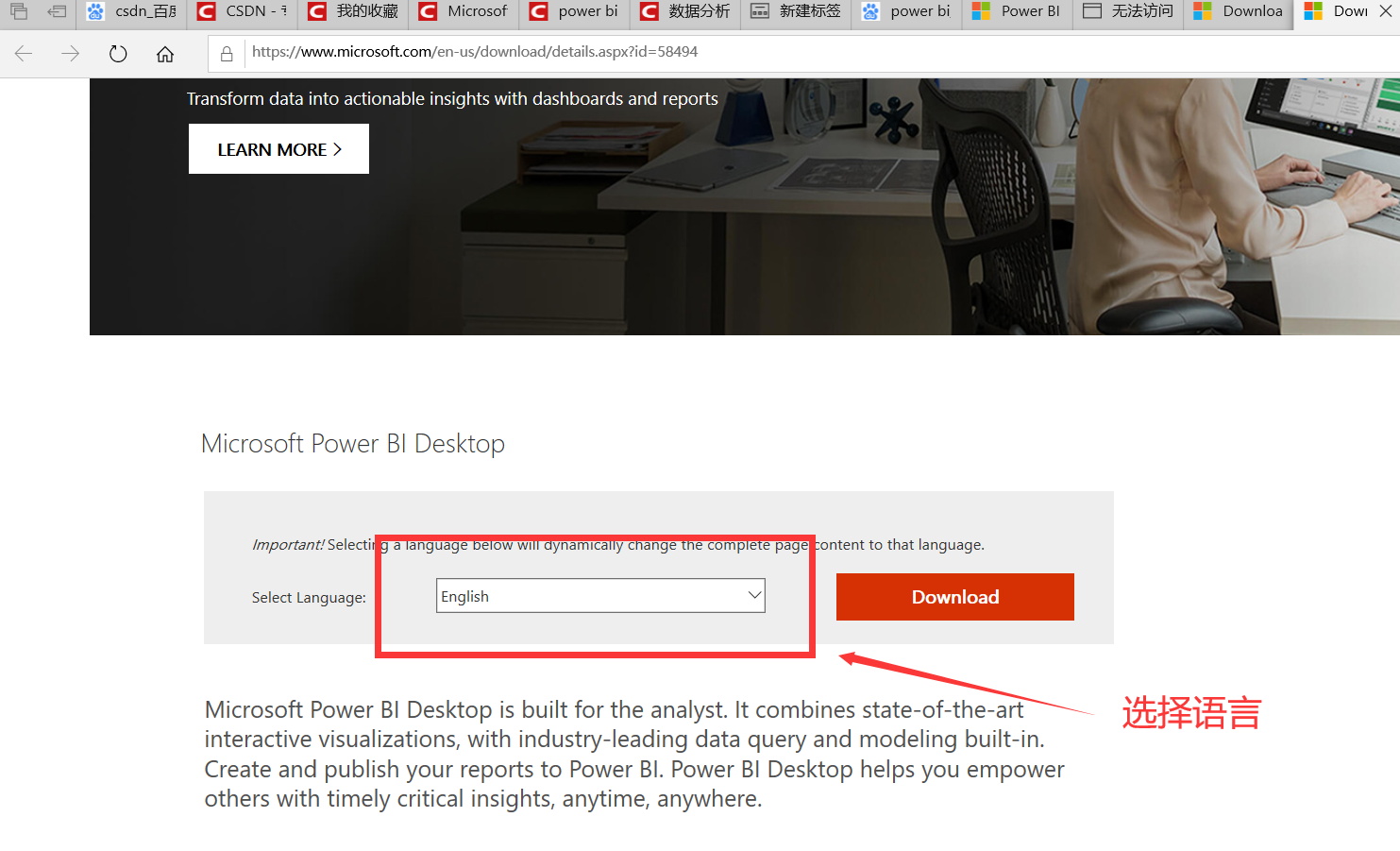The image size is (1400, 851).
Task: Open the Select Language dropdown showing English
Action: tap(600, 596)
